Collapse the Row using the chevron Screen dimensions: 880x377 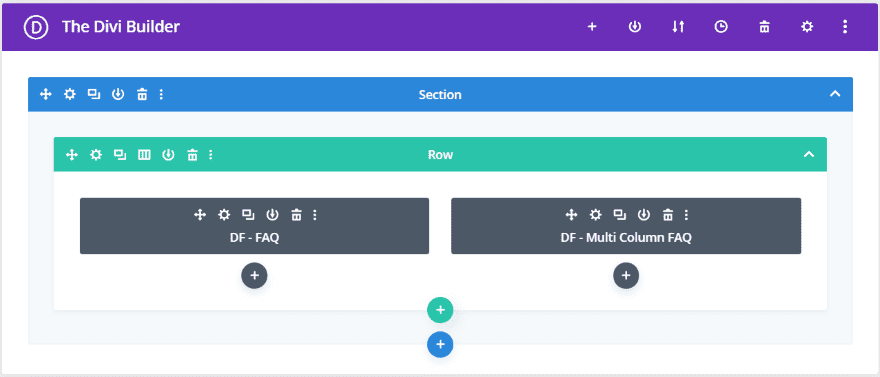point(809,154)
